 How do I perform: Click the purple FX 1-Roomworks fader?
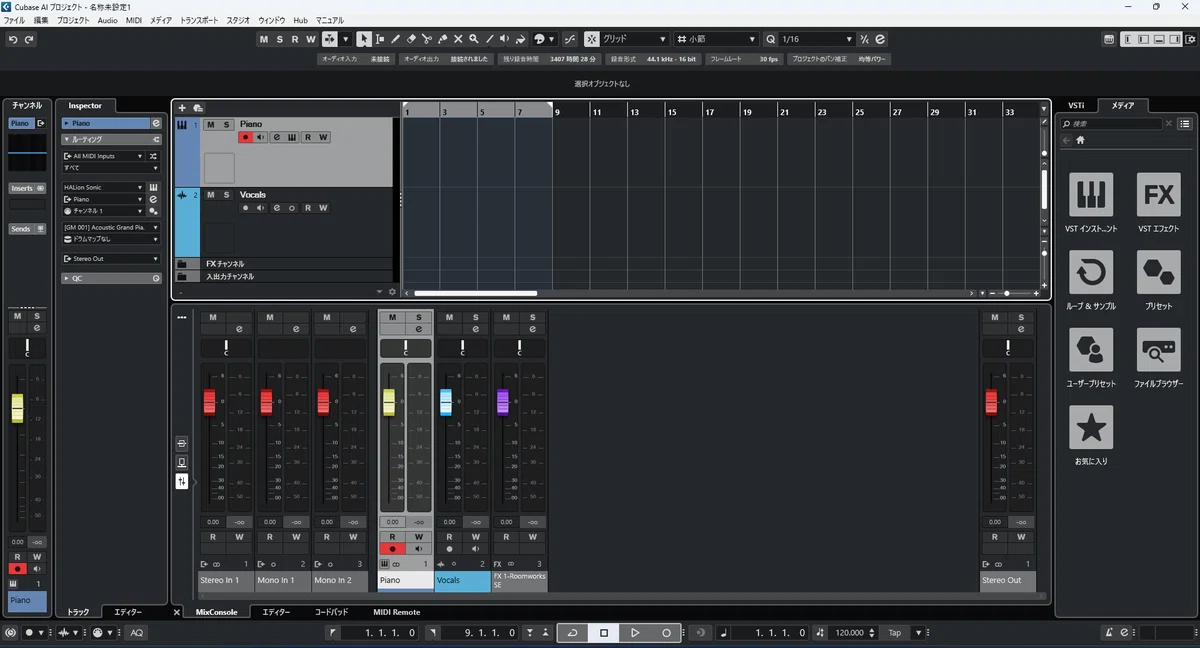tap(502, 402)
